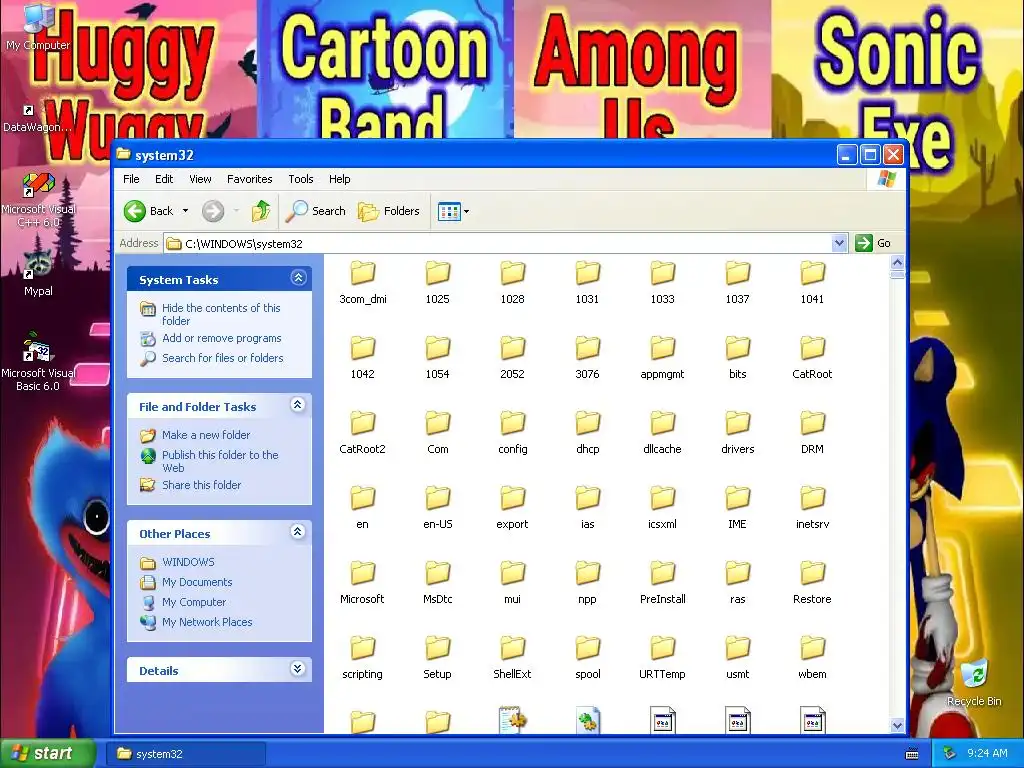
Task: Select the DataWagon desktop shortcut
Action: click(37, 119)
